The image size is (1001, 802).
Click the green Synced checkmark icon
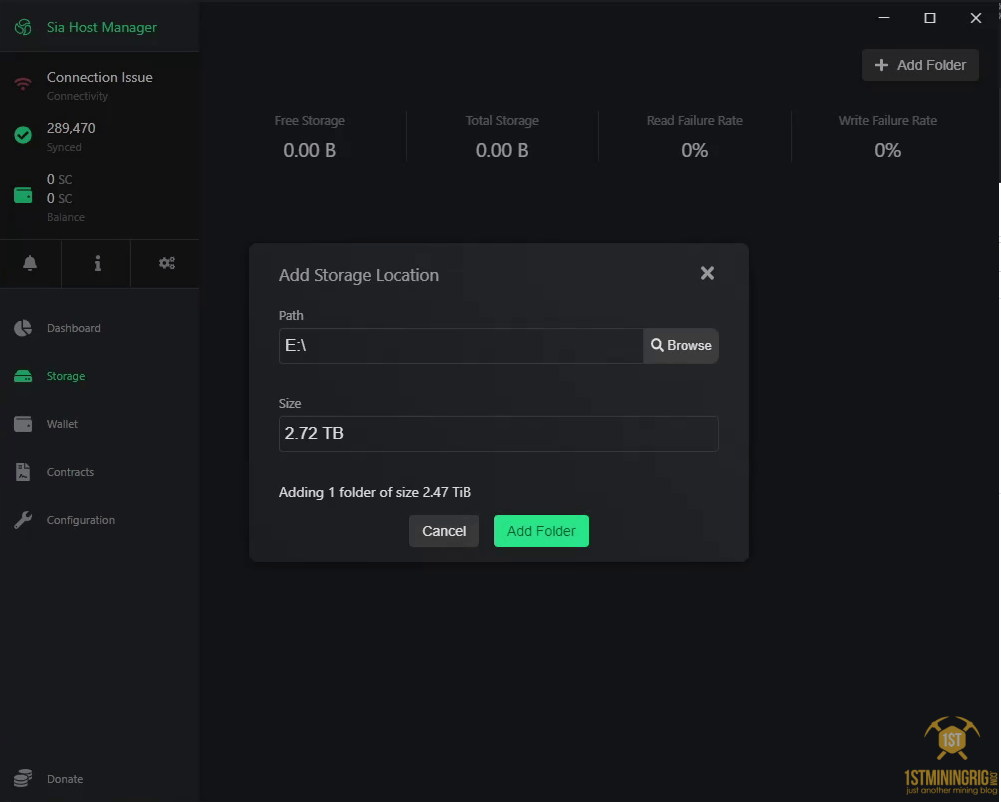click(23, 135)
